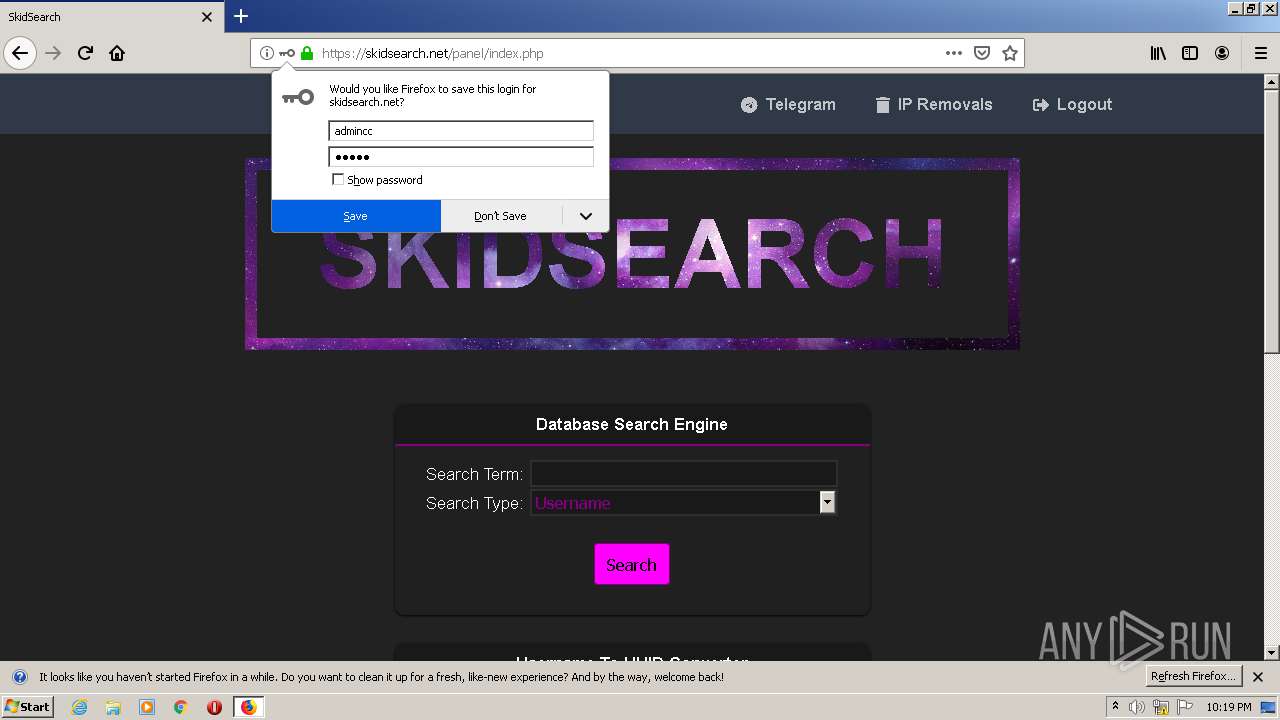Save page to Pocket
Screen dimensions: 1280x720
982,53
